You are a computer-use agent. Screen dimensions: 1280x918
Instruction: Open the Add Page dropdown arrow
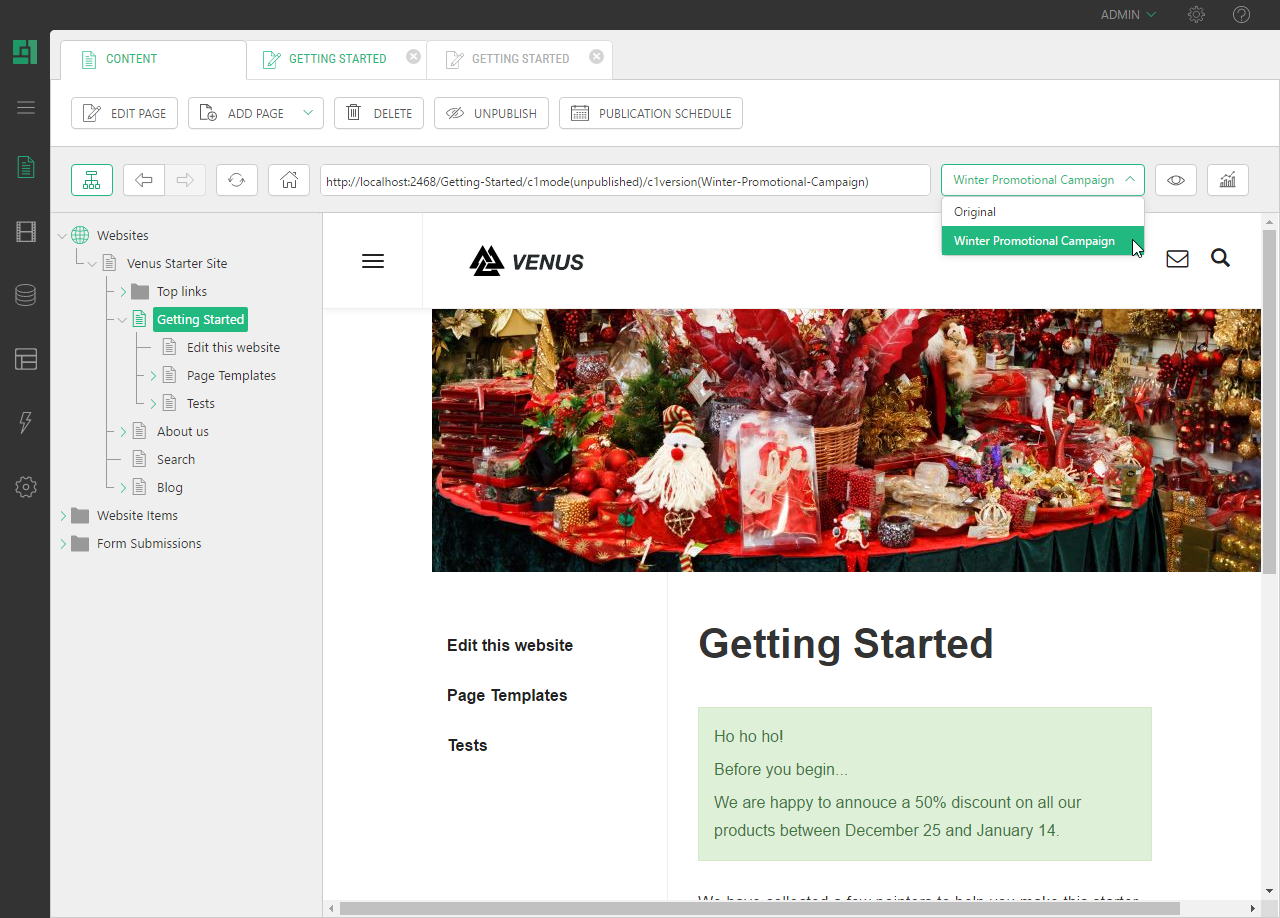point(308,113)
